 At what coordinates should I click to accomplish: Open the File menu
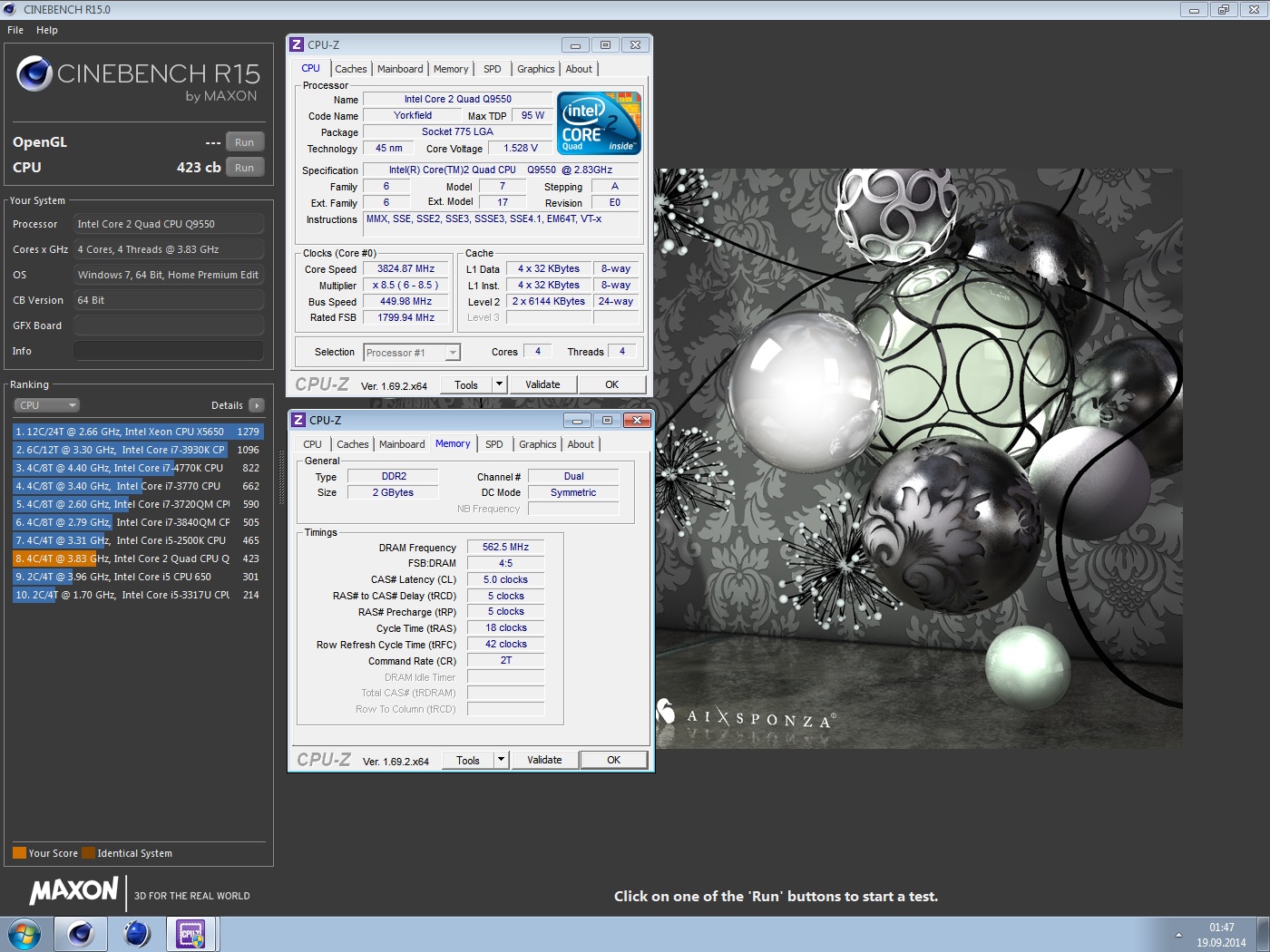[x=15, y=30]
